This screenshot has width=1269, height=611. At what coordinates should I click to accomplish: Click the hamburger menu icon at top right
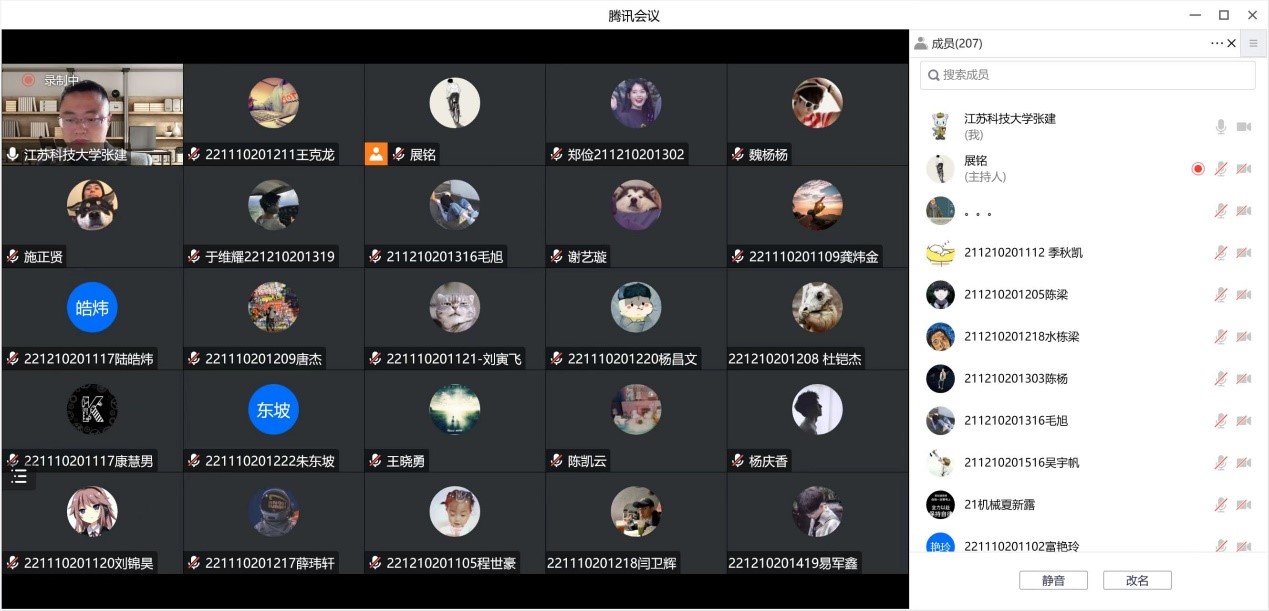click(x=1253, y=43)
